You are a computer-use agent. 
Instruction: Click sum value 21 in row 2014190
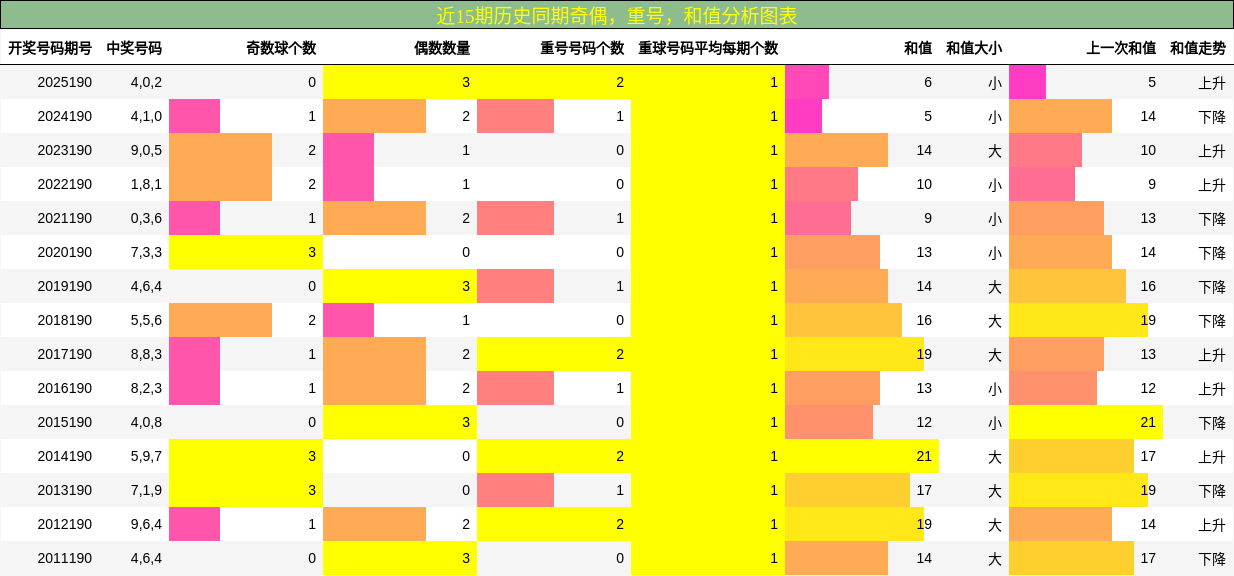[x=924, y=456]
